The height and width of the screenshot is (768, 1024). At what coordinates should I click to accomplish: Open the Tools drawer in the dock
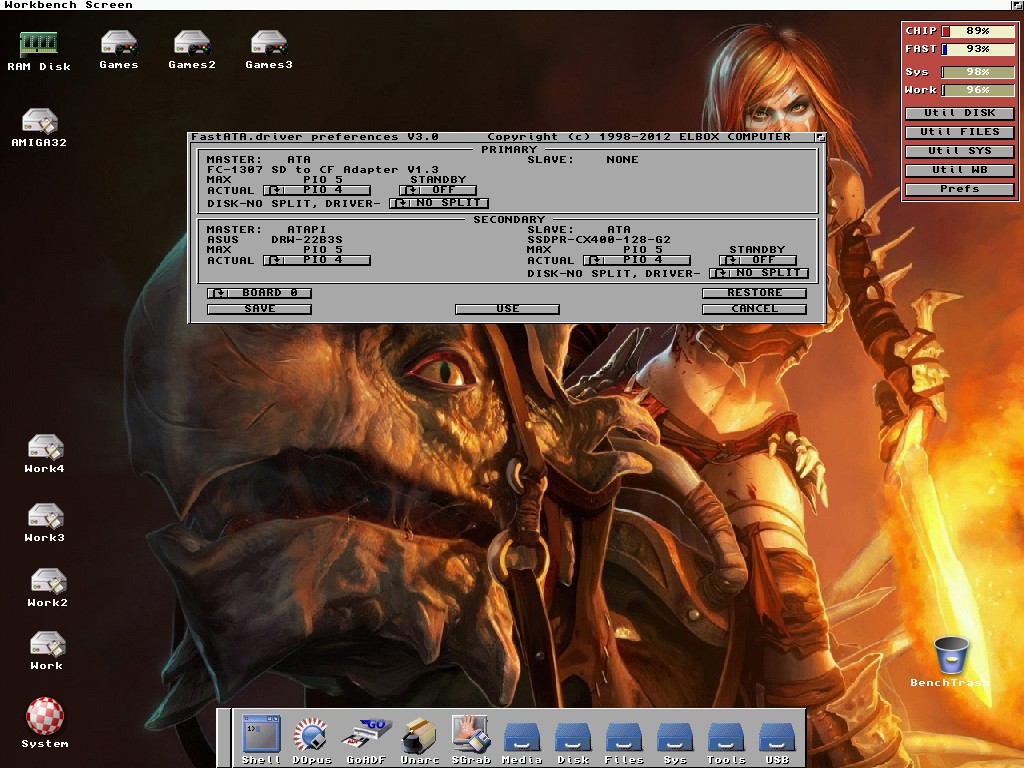[726, 742]
